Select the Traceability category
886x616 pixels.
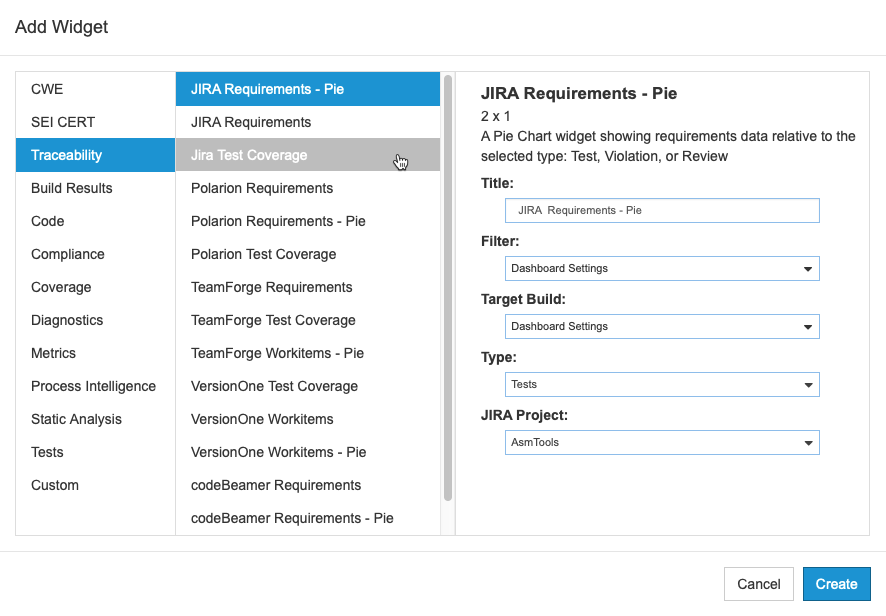click(x=95, y=155)
